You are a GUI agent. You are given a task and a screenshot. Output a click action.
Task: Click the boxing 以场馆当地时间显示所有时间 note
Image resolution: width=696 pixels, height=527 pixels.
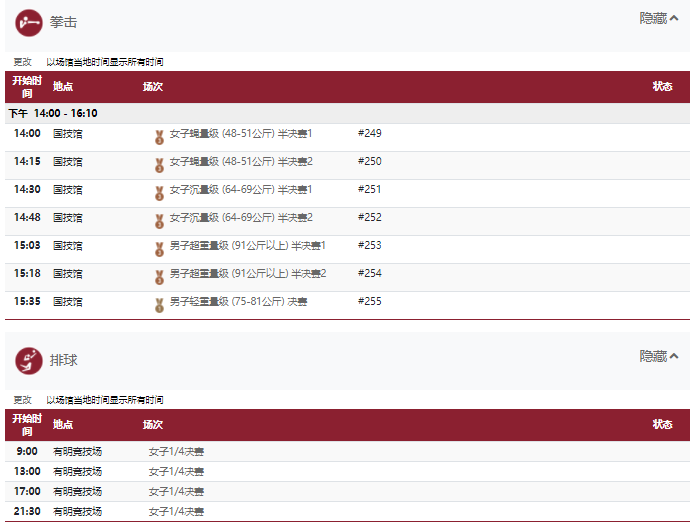click(x=105, y=62)
